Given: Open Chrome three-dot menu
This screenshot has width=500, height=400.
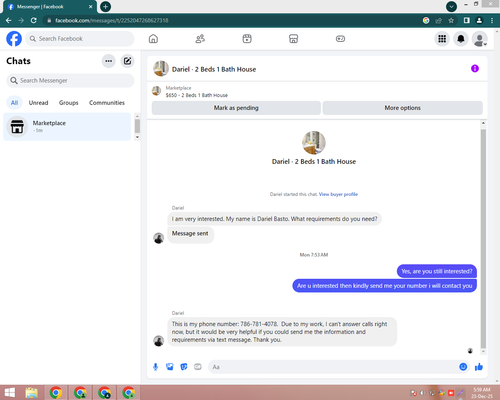Looking at the screenshot, I should [492, 20].
